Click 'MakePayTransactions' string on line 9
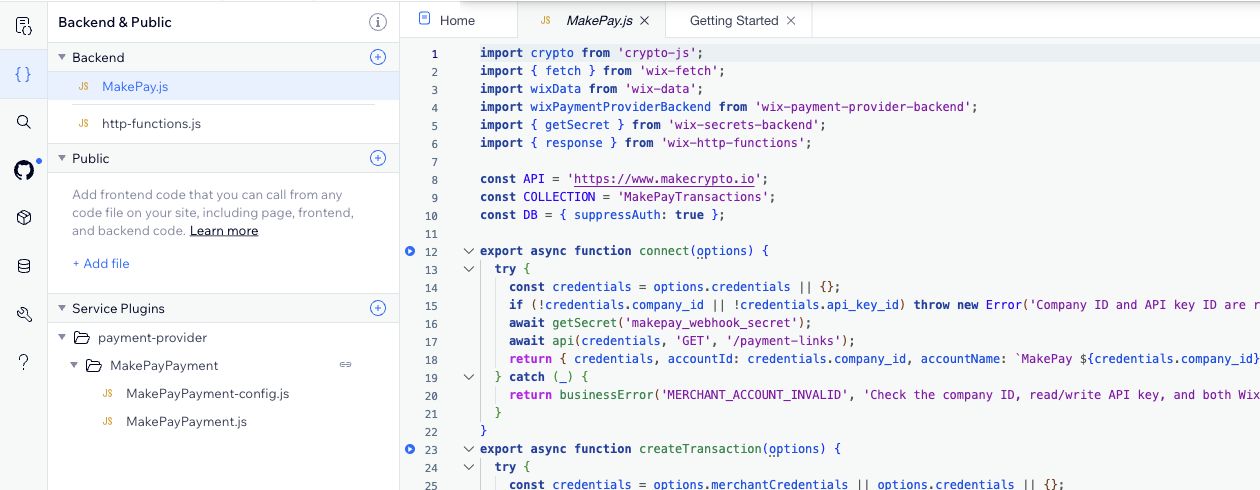This screenshot has width=1260, height=490. 693,197
